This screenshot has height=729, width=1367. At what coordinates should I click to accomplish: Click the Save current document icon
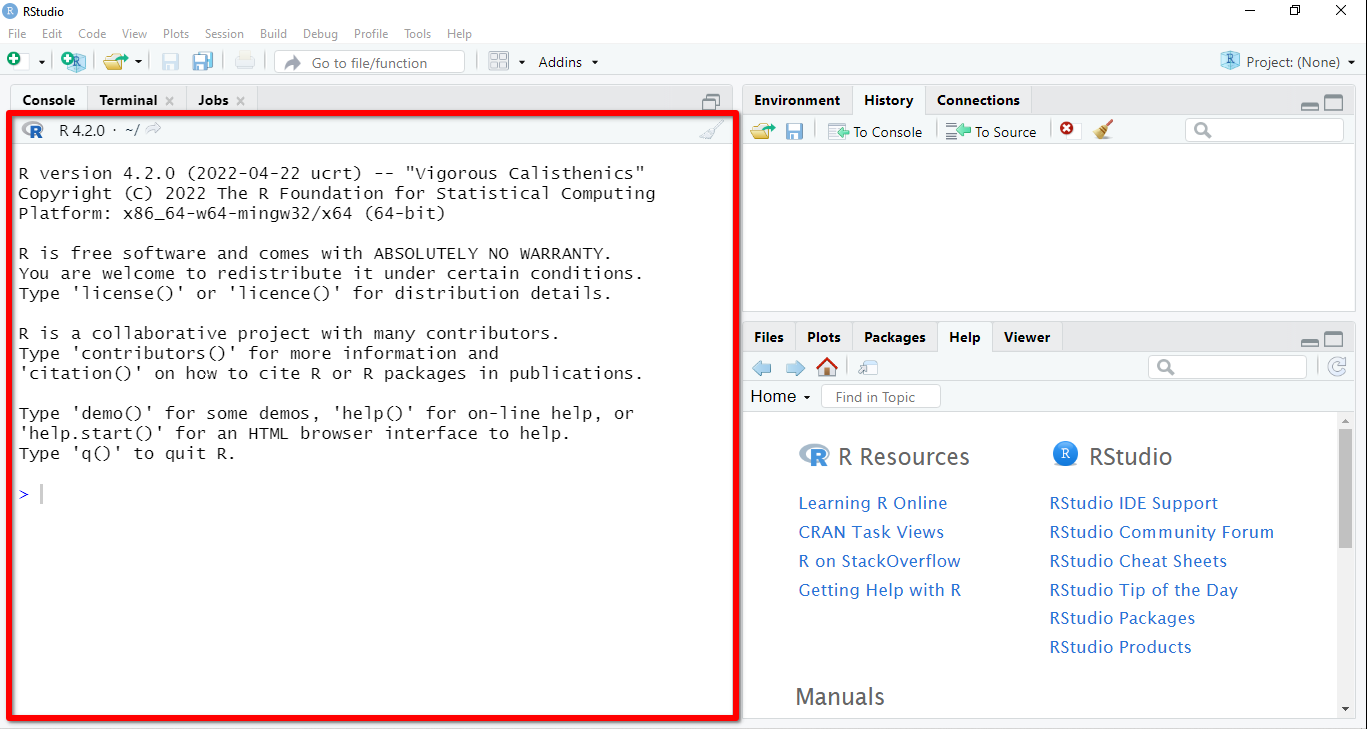click(x=170, y=62)
